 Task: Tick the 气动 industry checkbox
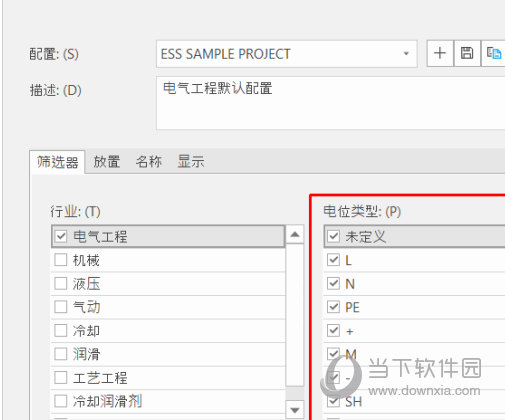(x=61, y=307)
